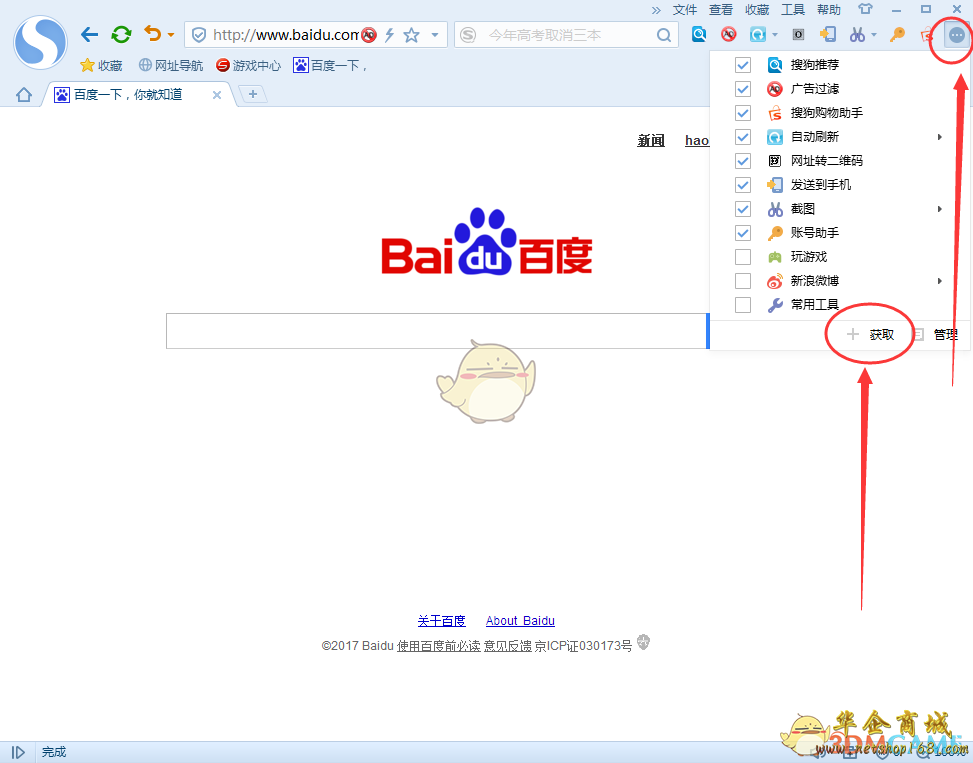Screen dimensions: 973x763
Task: Click the status bar sidebar toggle icon
Action: click(18, 752)
